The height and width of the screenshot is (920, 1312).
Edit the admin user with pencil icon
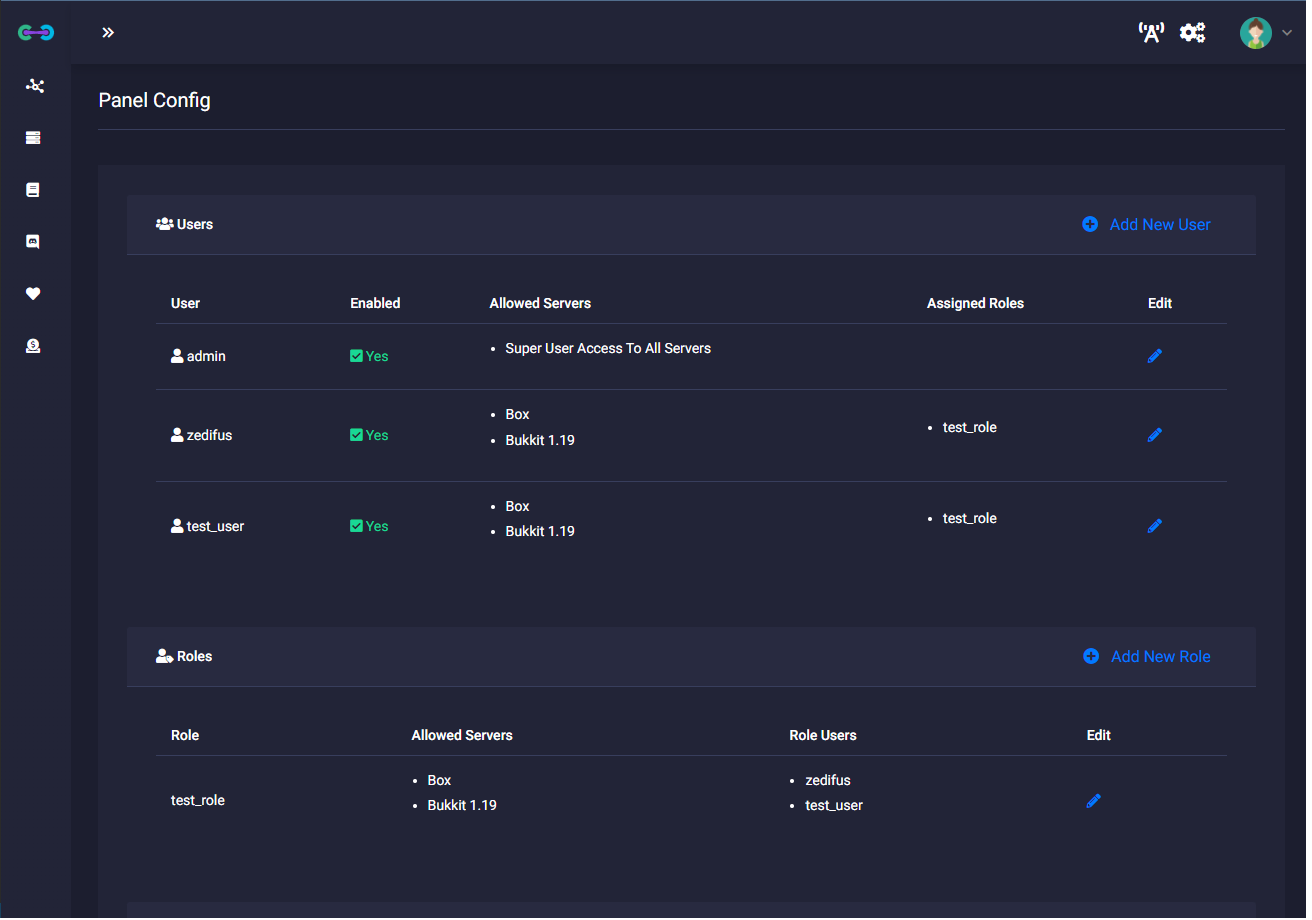click(1154, 356)
